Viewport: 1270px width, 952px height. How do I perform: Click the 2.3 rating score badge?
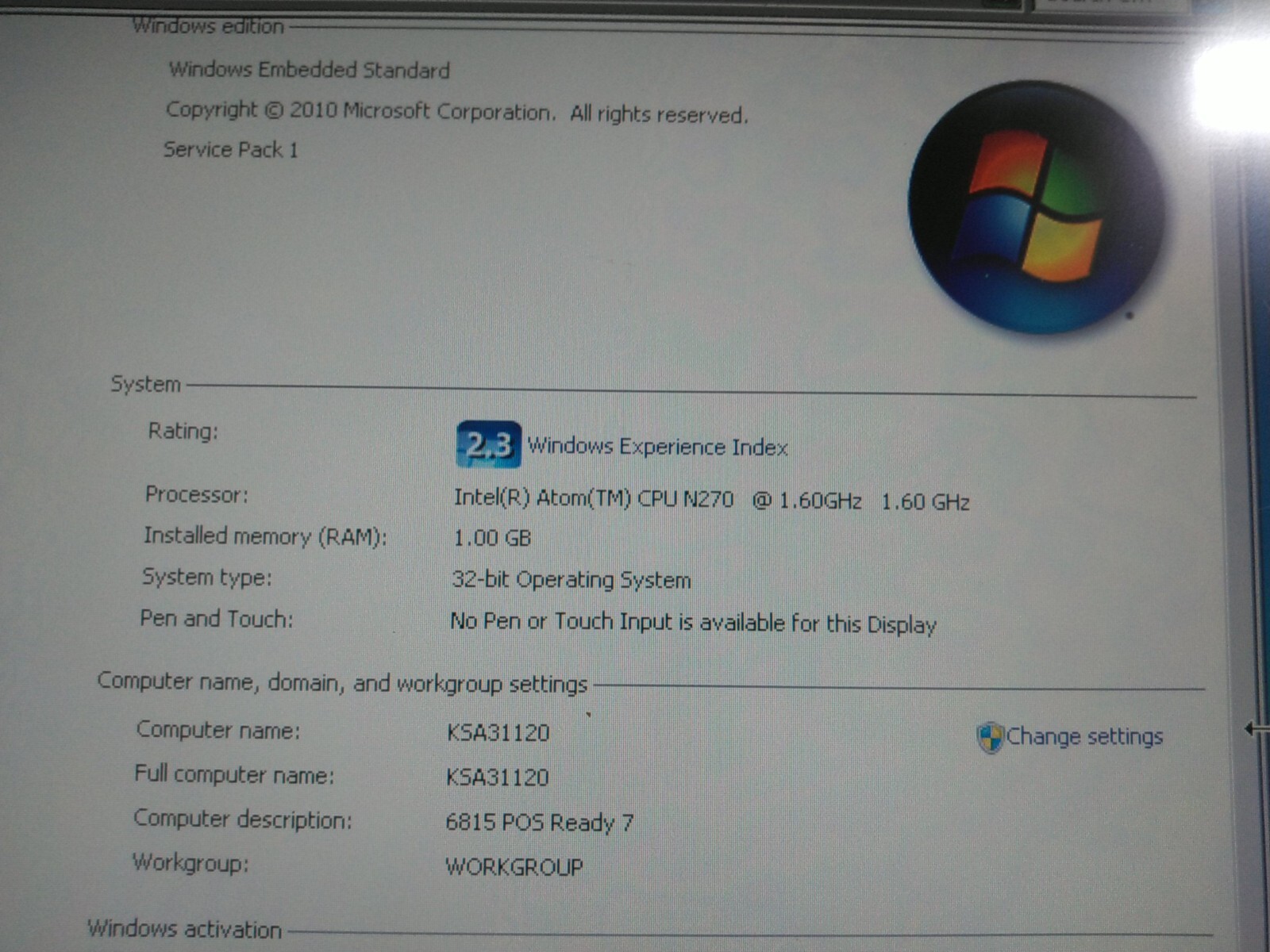click(489, 444)
